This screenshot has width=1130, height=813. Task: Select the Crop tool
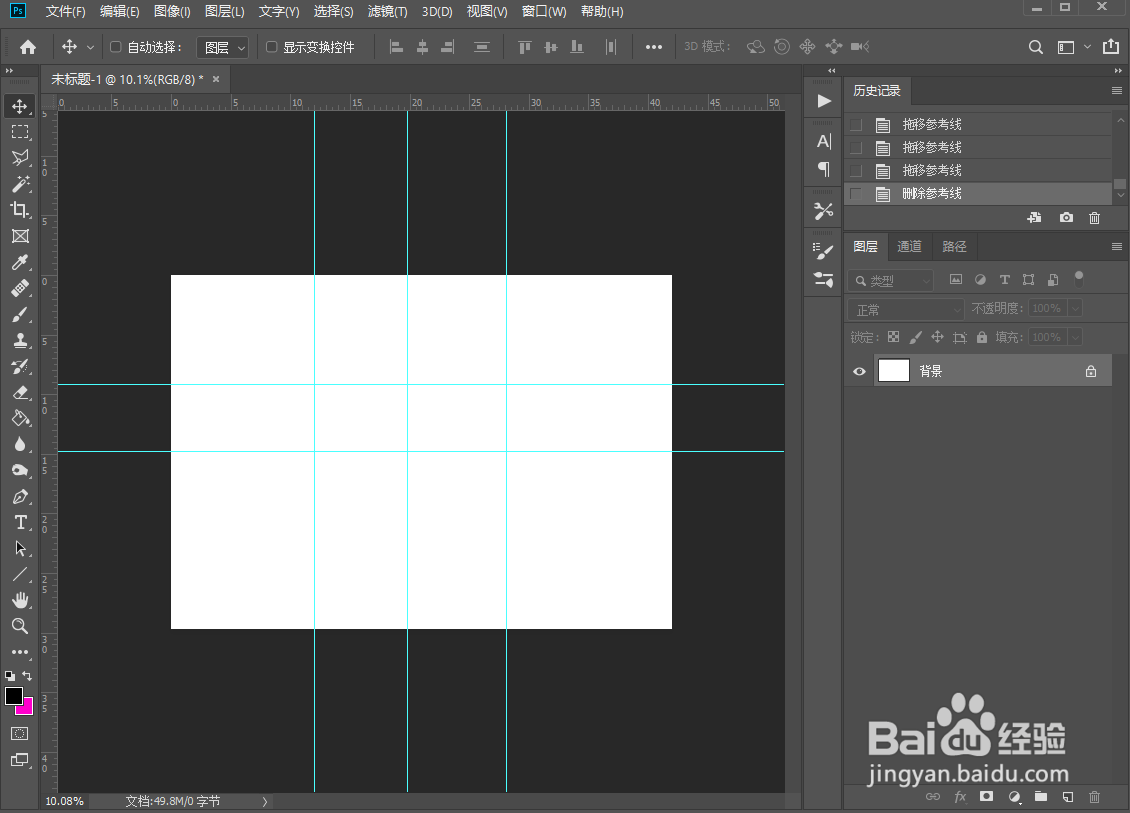point(20,210)
